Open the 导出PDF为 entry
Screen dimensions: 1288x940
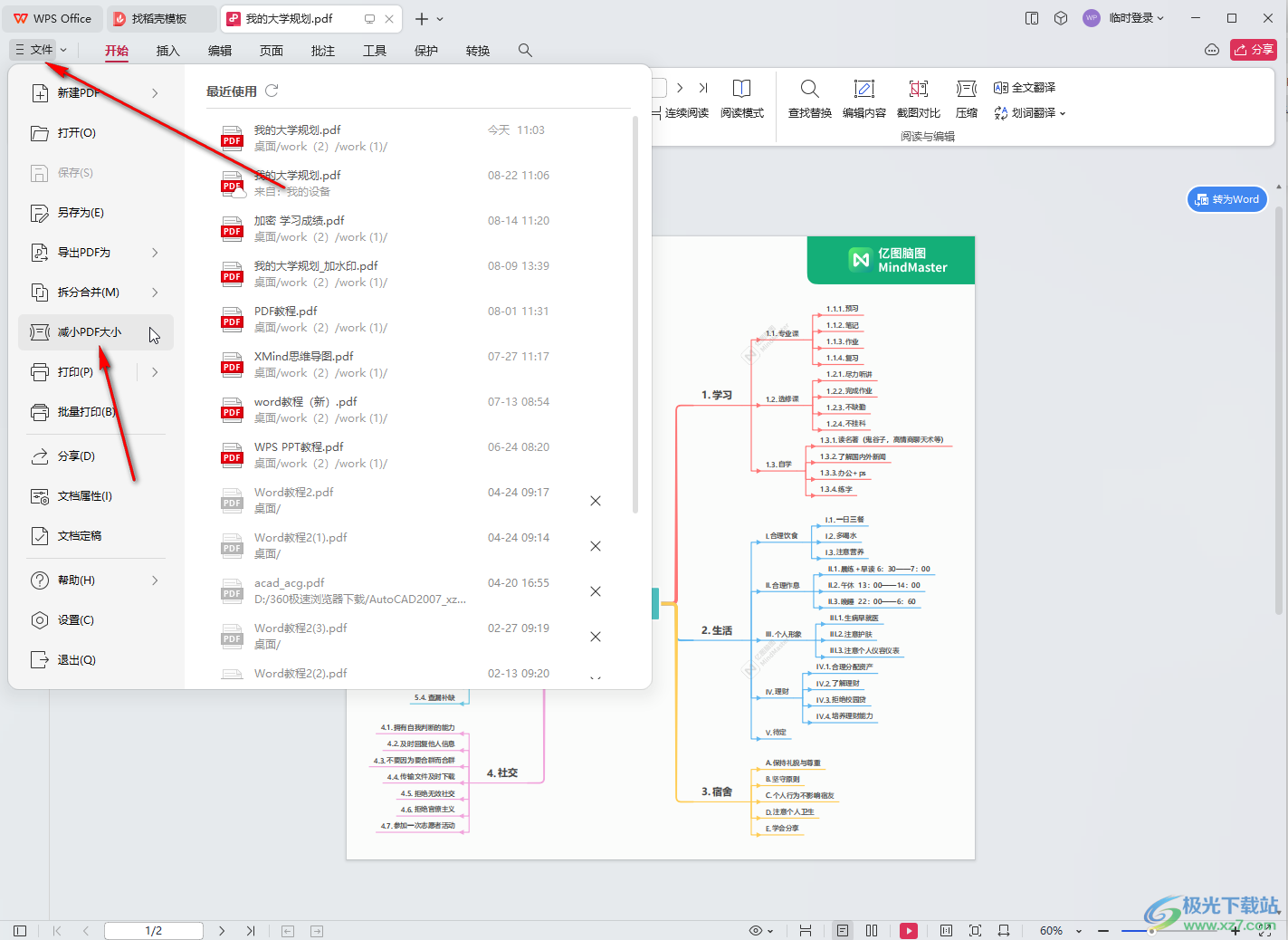pyautogui.click(x=96, y=252)
